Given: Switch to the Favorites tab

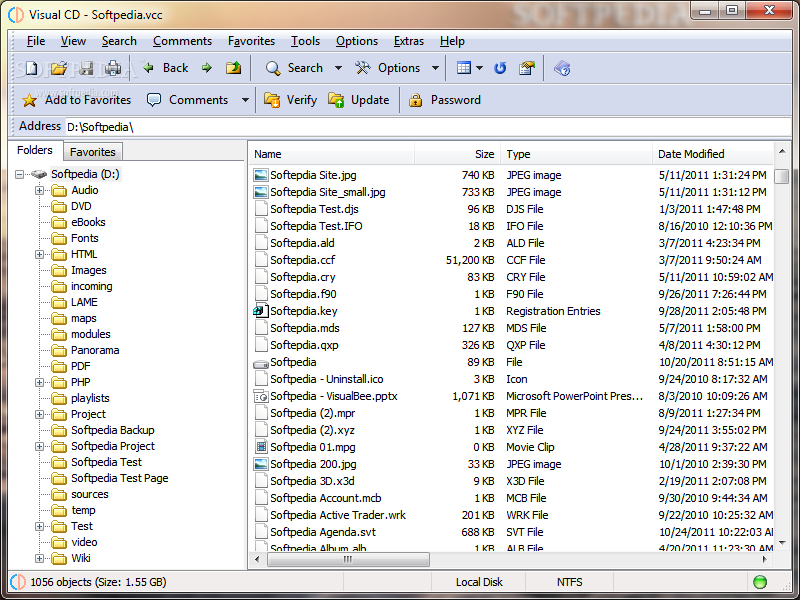Looking at the screenshot, I should click(x=93, y=152).
